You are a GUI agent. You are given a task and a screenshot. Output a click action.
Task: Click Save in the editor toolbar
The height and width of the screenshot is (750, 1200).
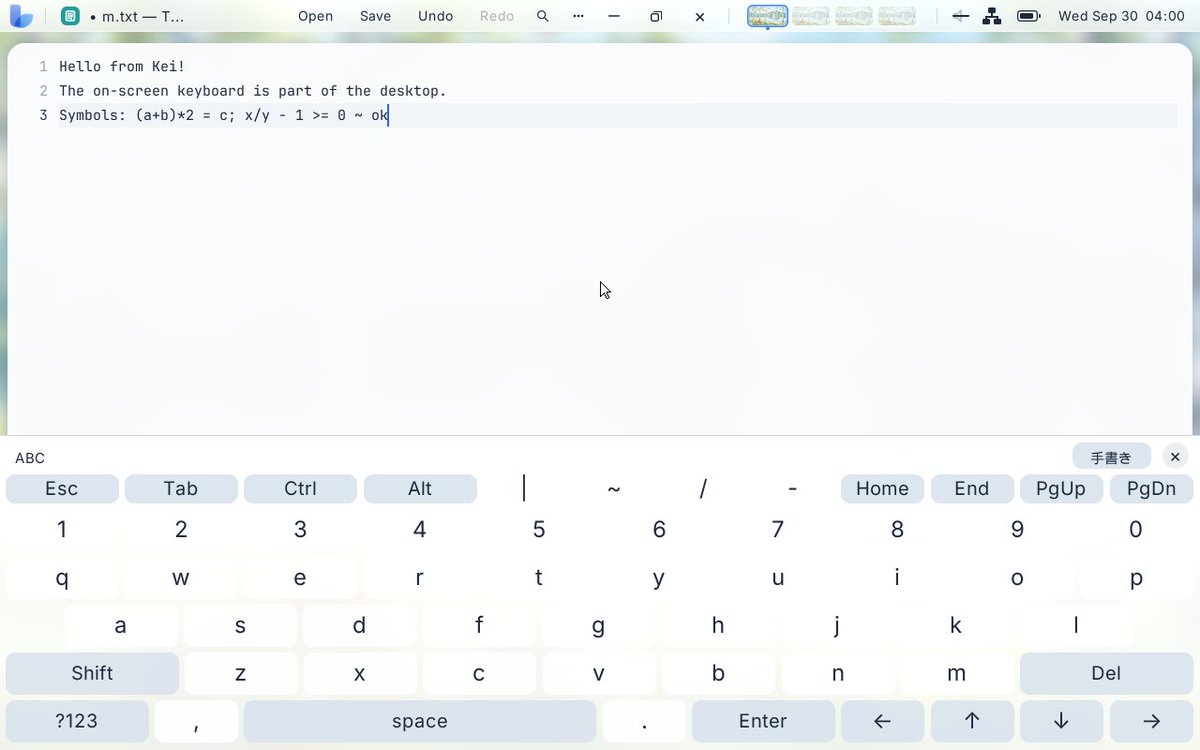(x=375, y=16)
